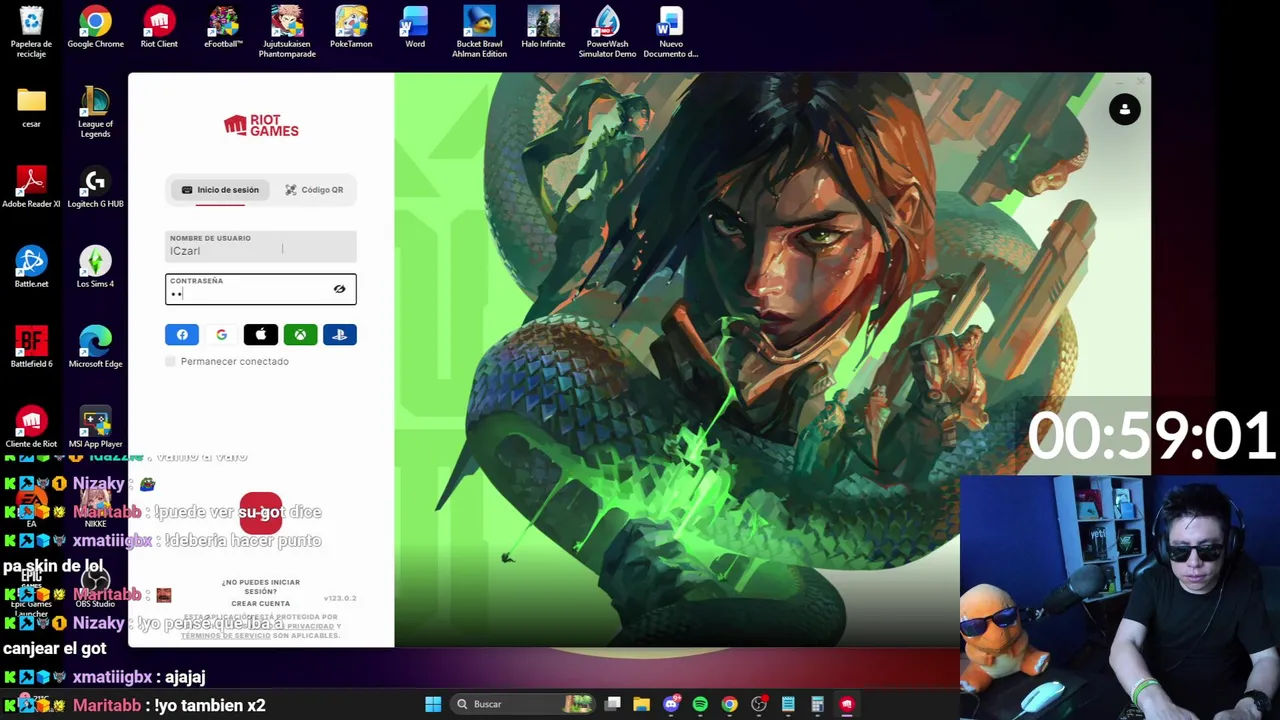Screen dimensions: 1280x720
Task: Open profile icon on Riot splash art
Action: click(1125, 110)
